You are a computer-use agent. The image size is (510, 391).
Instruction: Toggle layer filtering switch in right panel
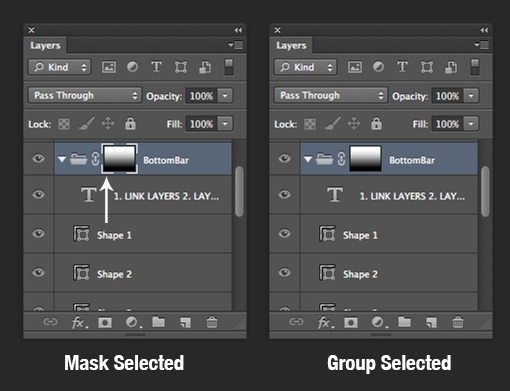point(475,67)
